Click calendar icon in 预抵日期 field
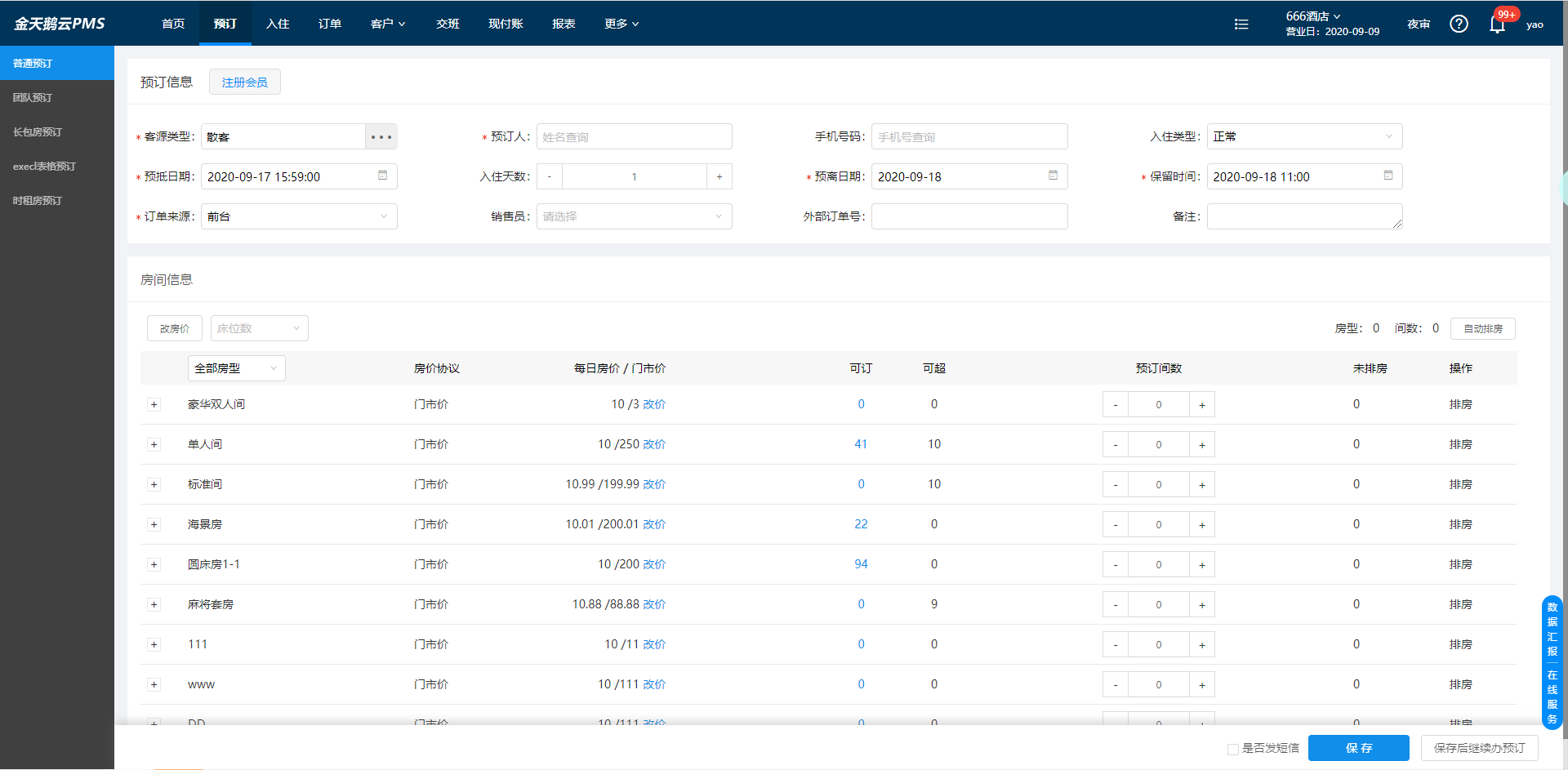Image resolution: width=1568 pixels, height=770 pixels. click(x=382, y=176)
